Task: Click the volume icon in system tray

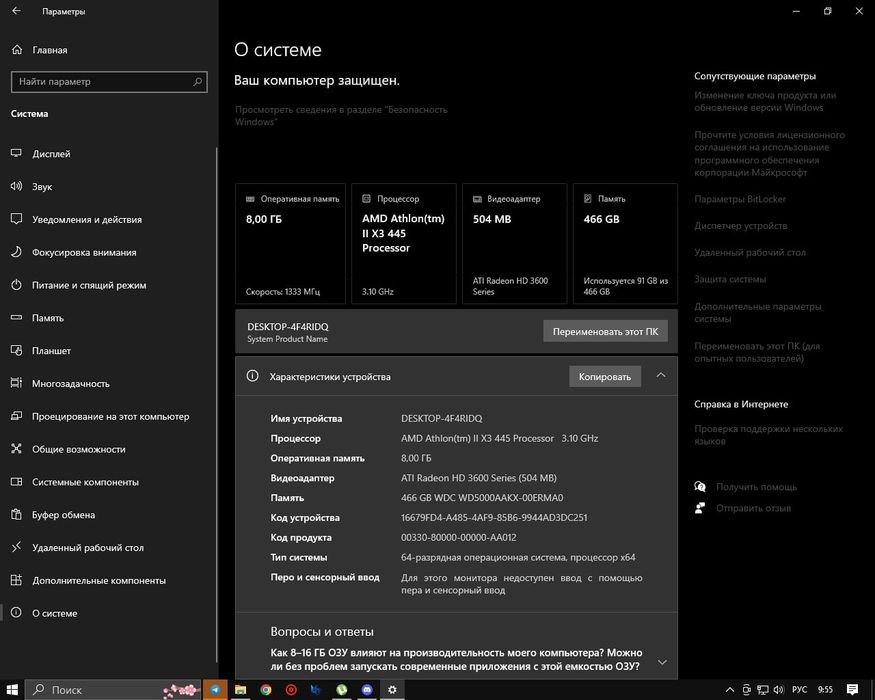Action: tap(779, 690)
